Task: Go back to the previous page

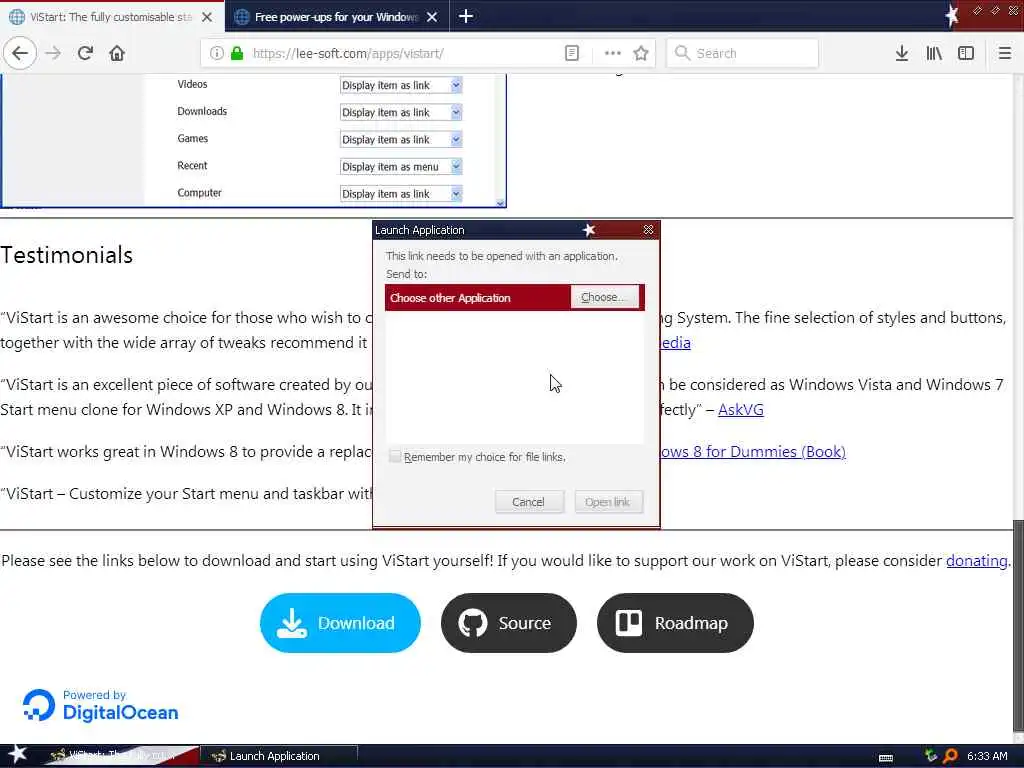Action: [x=20, y=53]
